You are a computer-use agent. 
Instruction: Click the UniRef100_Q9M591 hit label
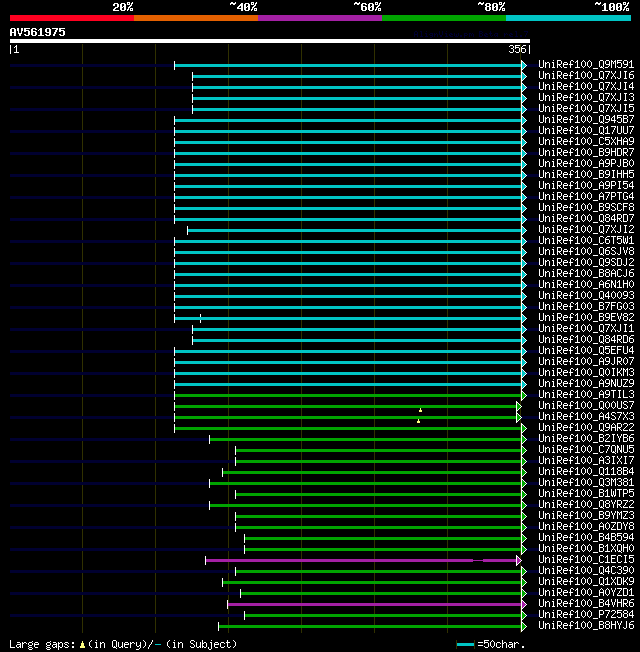tap(586, 64)
